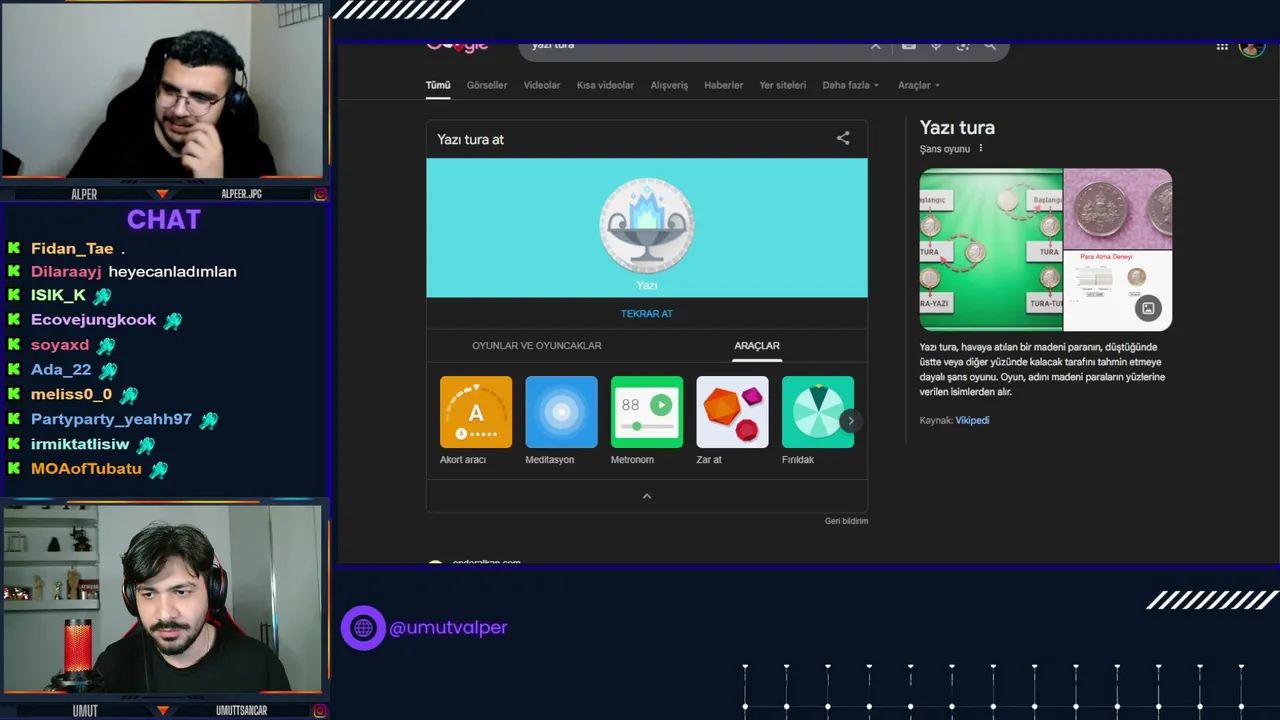Image resolution: width=1280 pixels, height=720 pixels.
Task: Click the emote after meliss0_0
Action: 128,396
